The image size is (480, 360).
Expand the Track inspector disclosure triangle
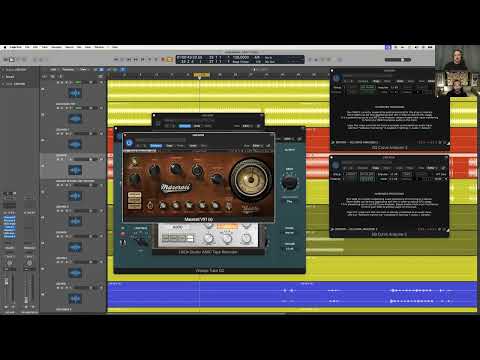(3, 84)
